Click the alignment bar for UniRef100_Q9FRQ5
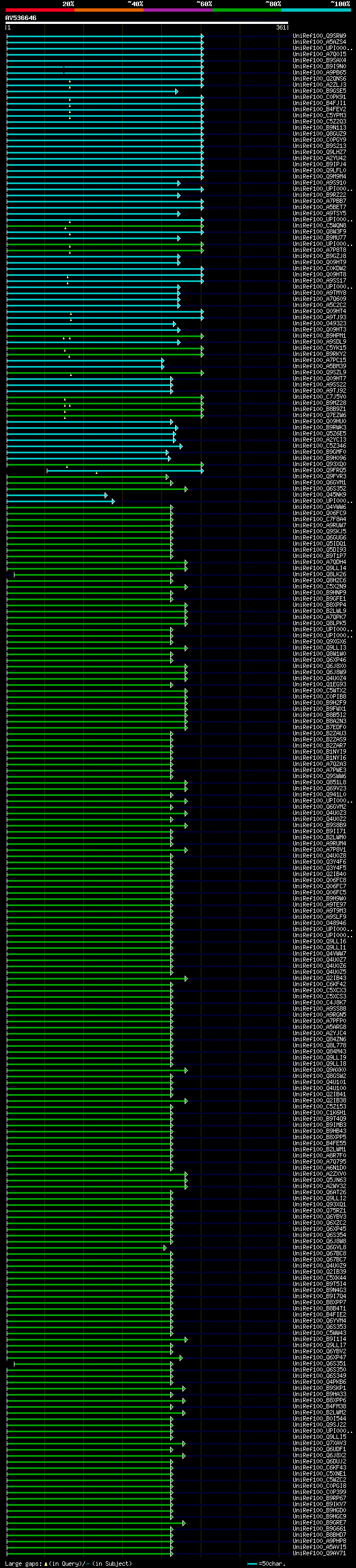The height and width of the screenshot is (1568, 356). [125, 471]
